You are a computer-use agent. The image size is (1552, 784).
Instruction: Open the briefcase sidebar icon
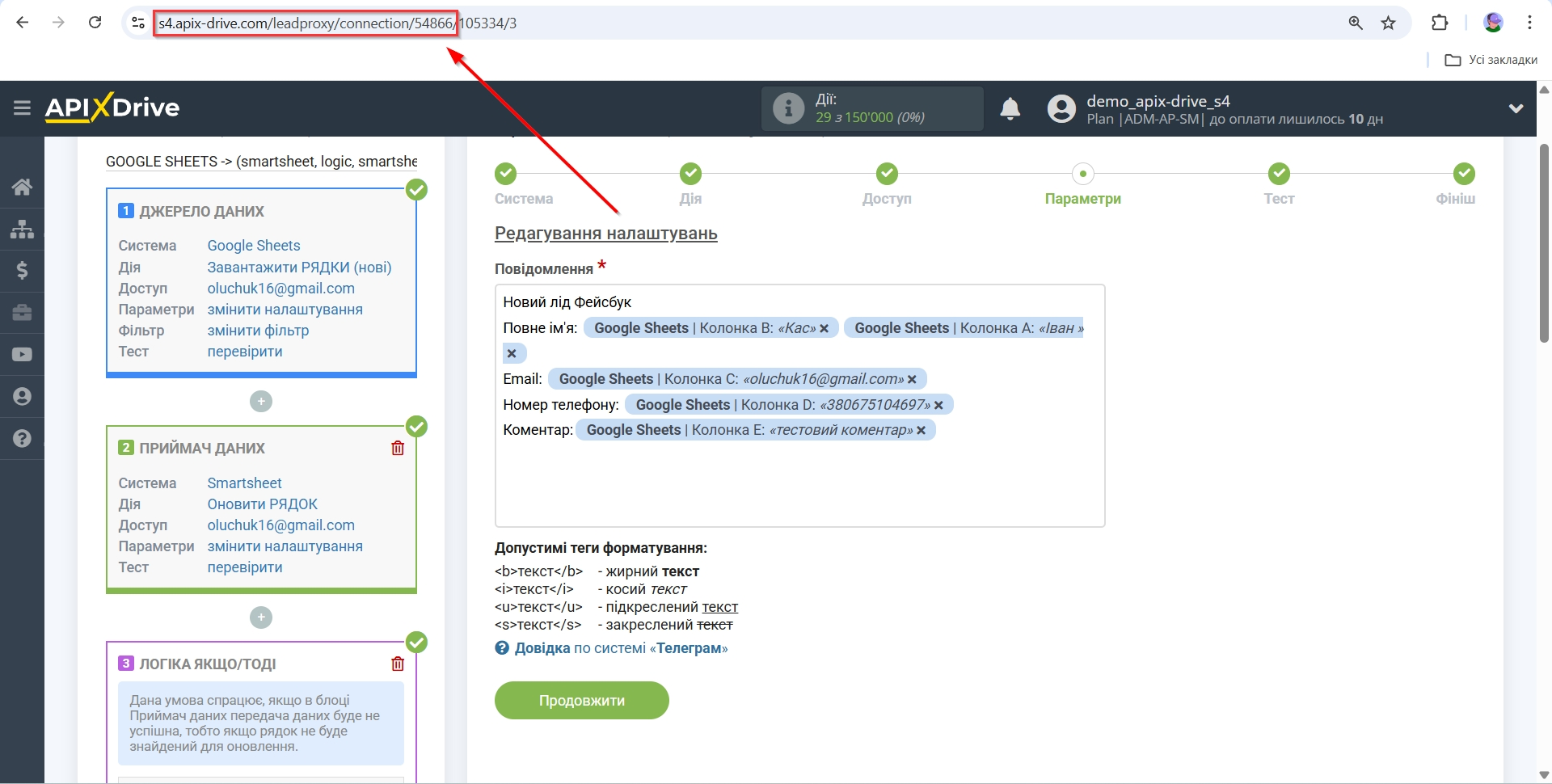tap(22, 313)
